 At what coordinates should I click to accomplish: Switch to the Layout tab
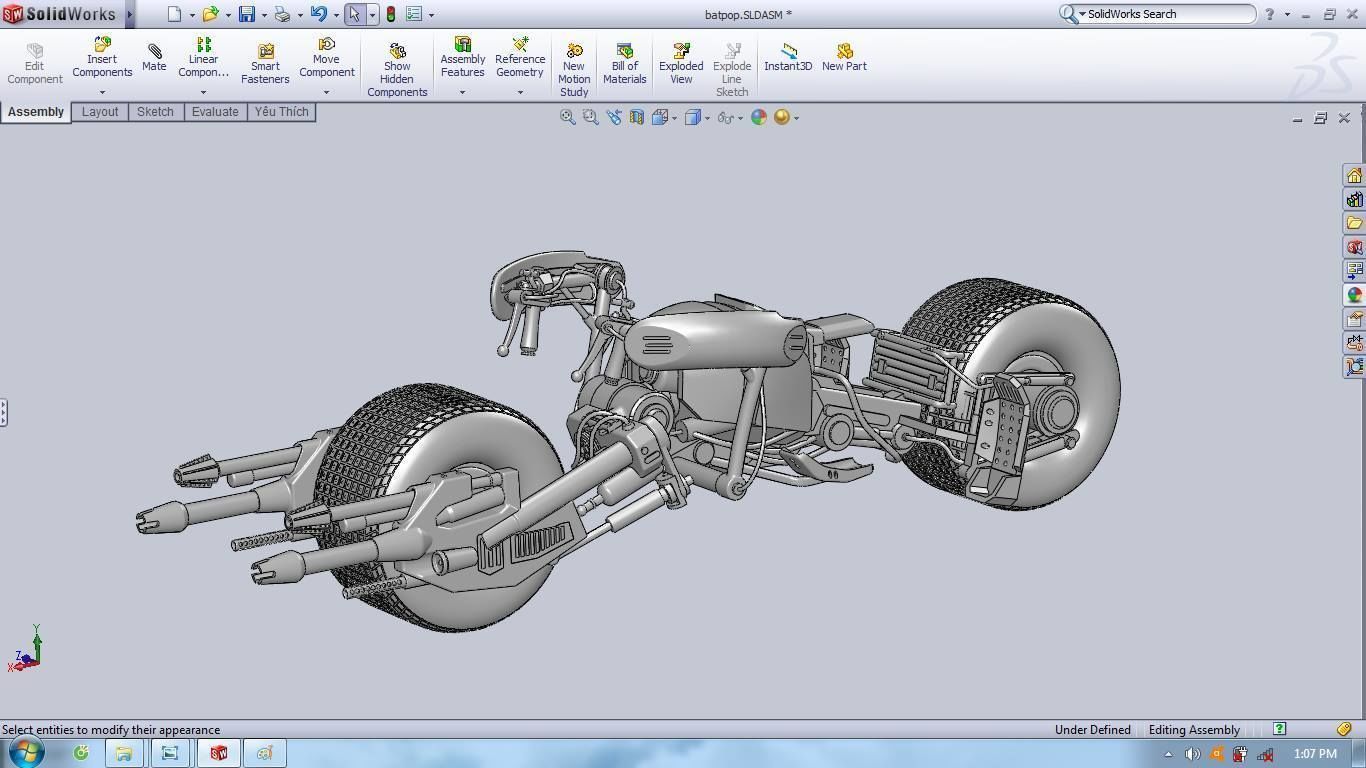(x=100, y=112)
